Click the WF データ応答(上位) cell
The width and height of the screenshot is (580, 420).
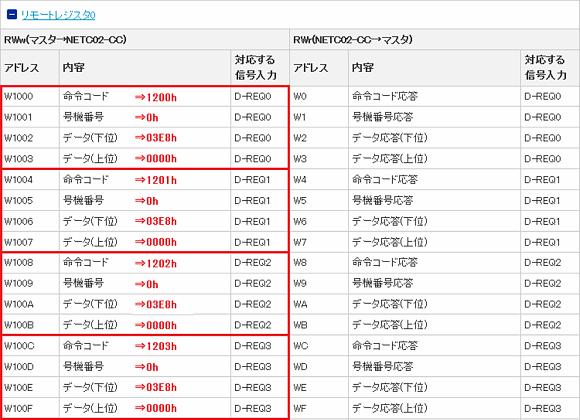pyautogui.click(x=434, y=409)
